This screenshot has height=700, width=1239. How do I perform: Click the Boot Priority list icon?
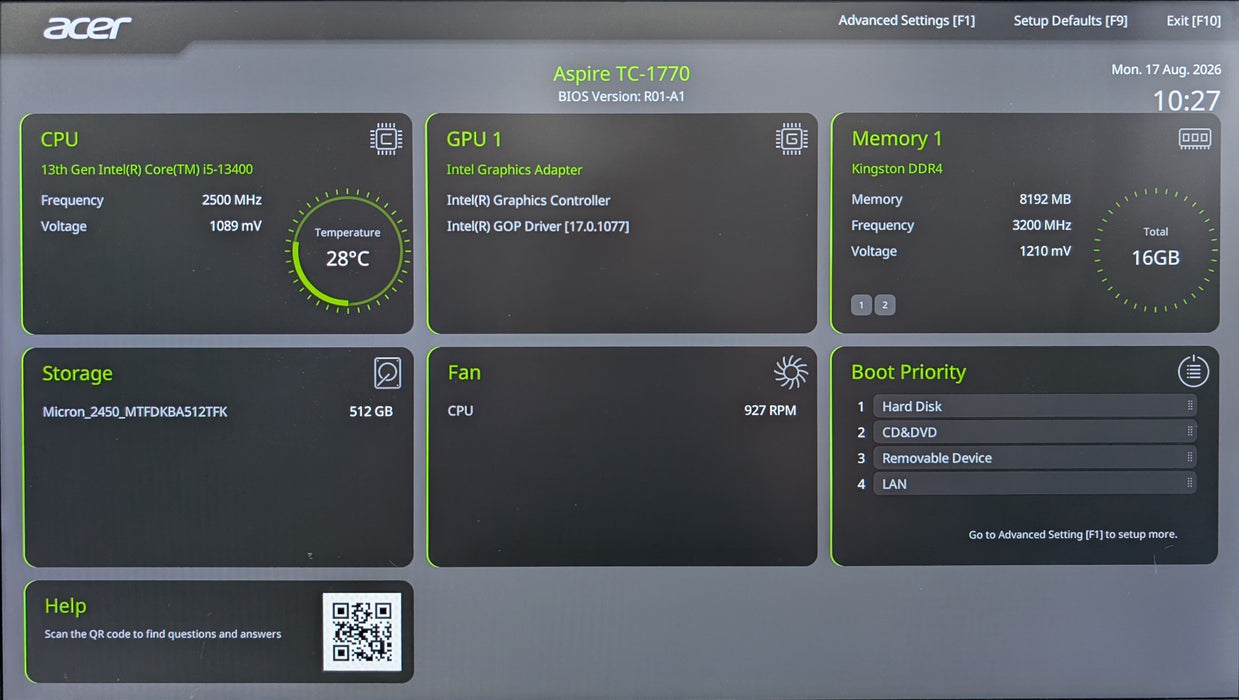pyautogui.click(x=1193, y=372)
